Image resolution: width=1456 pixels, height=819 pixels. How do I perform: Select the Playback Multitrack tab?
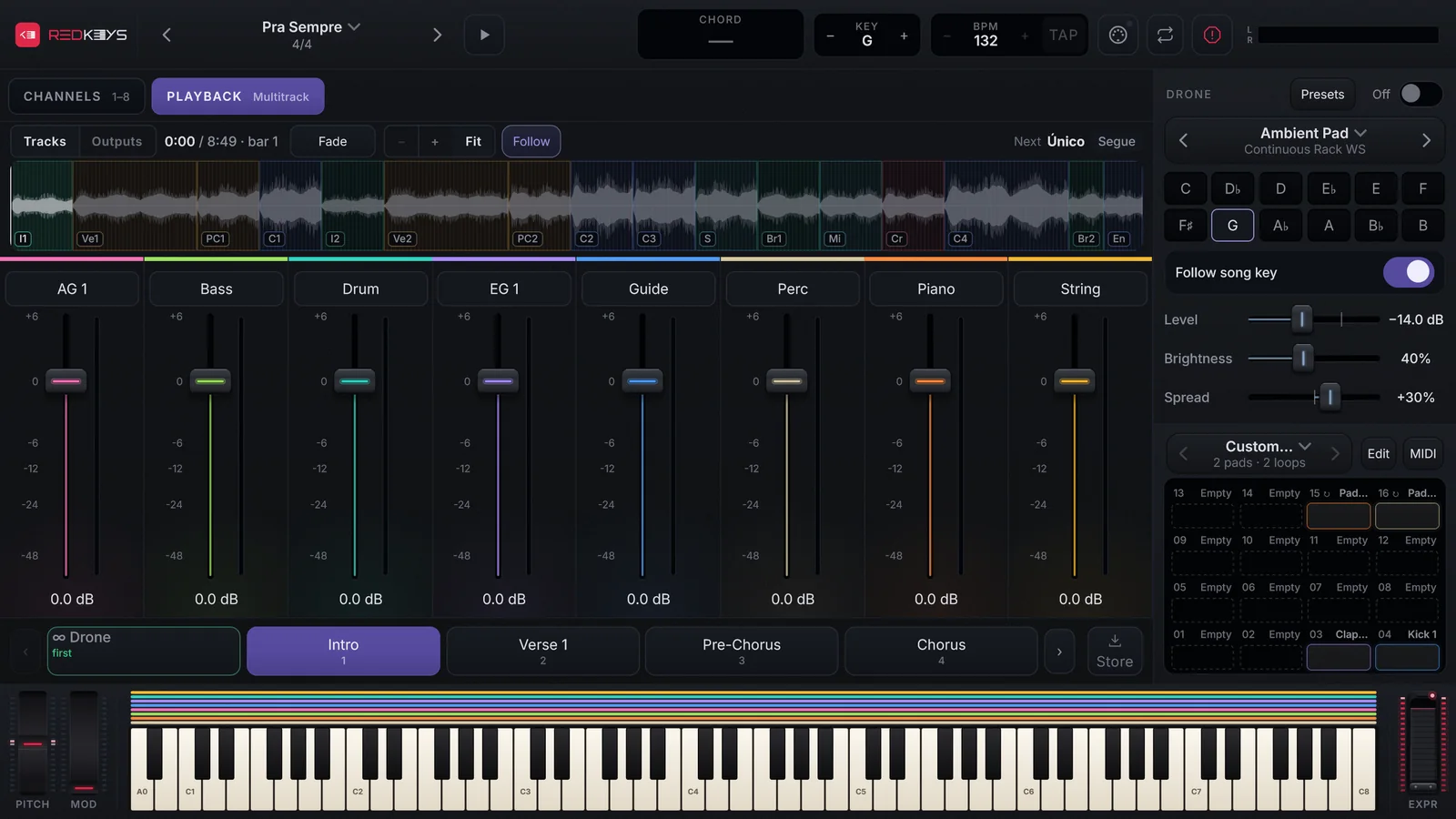point(238,96)
